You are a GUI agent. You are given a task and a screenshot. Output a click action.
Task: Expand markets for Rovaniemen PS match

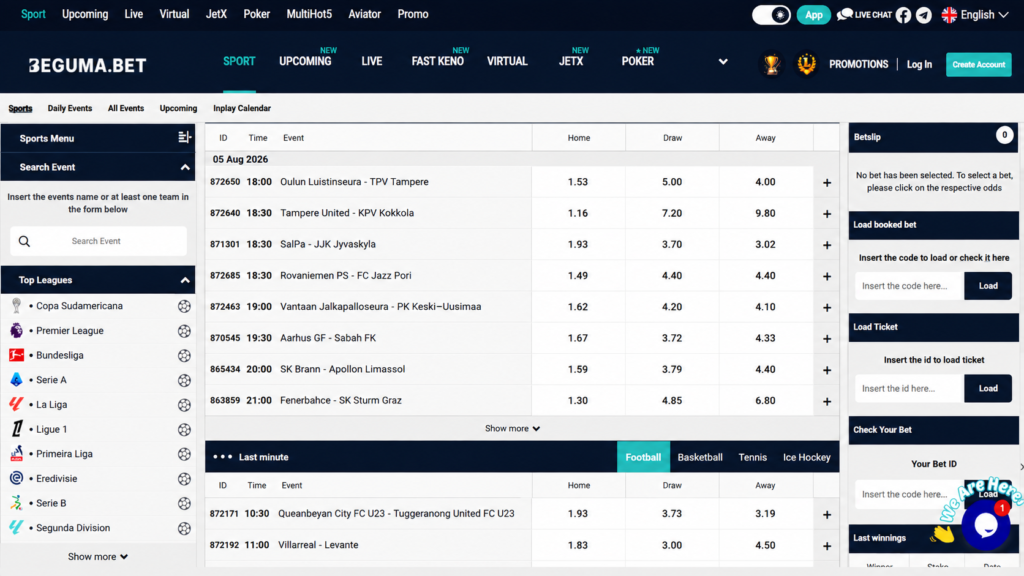tap(827, 276)
